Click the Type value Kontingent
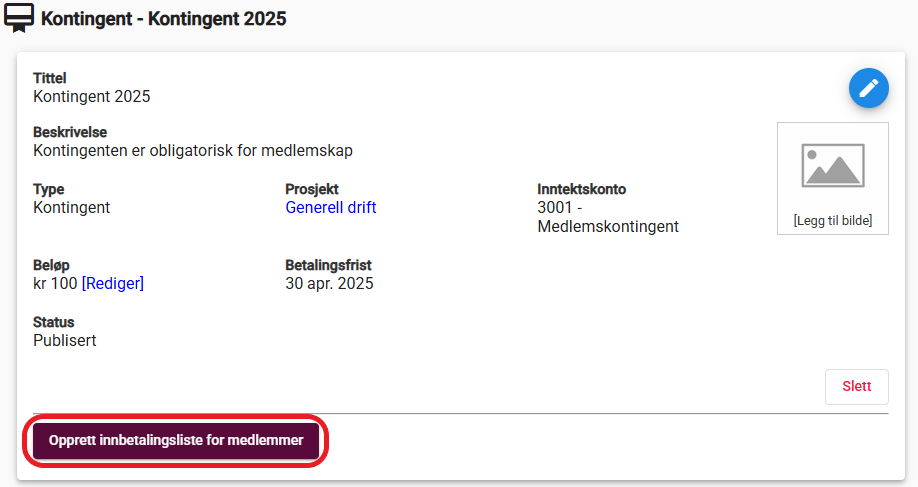The width and height of the screenshot is (918, 487). (x=71, y=207)
